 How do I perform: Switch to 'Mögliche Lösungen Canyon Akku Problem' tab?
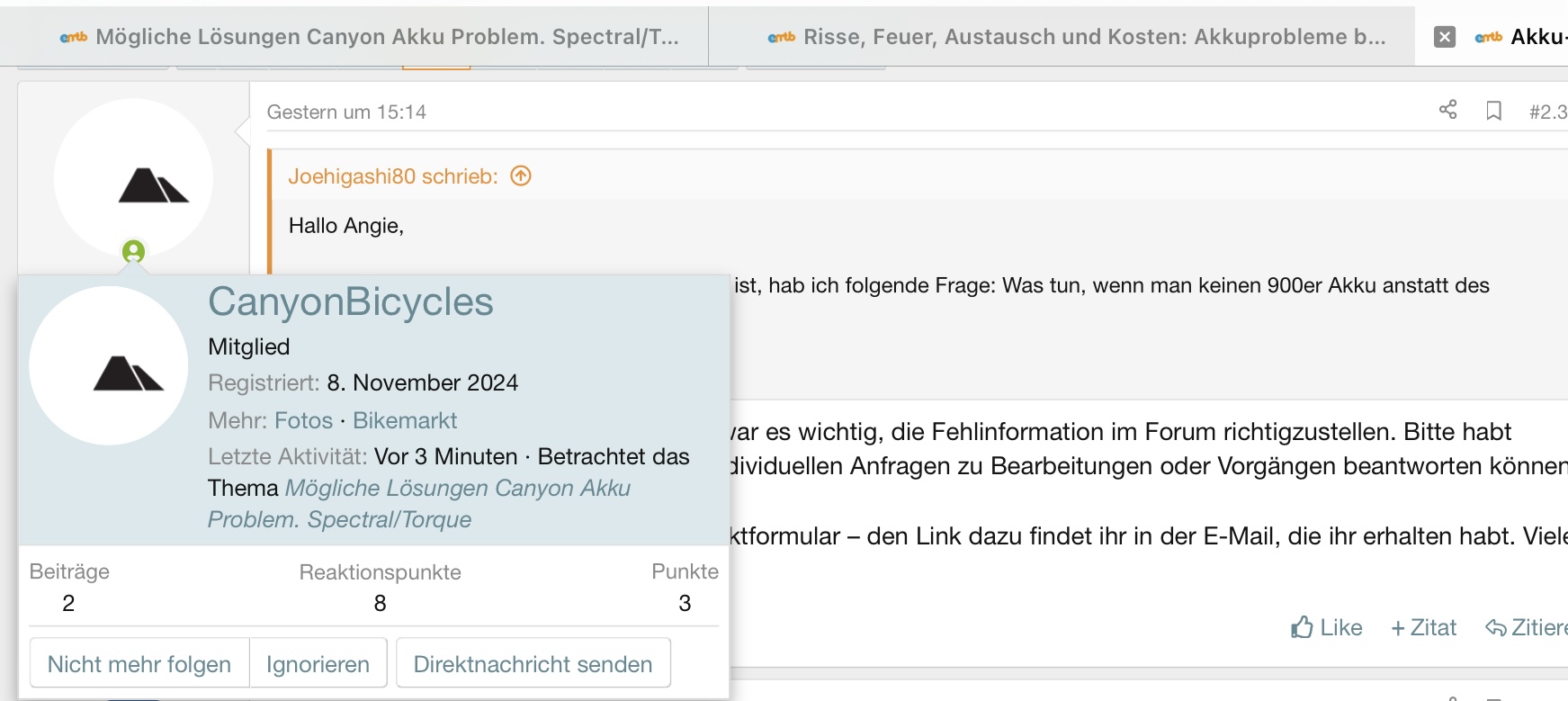click(x=369, y=37)
